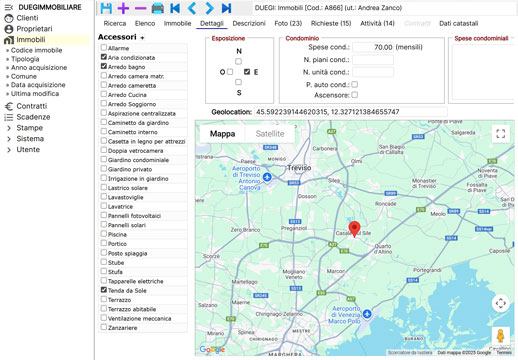Click map camera controls button

click(x=501, y=303)
